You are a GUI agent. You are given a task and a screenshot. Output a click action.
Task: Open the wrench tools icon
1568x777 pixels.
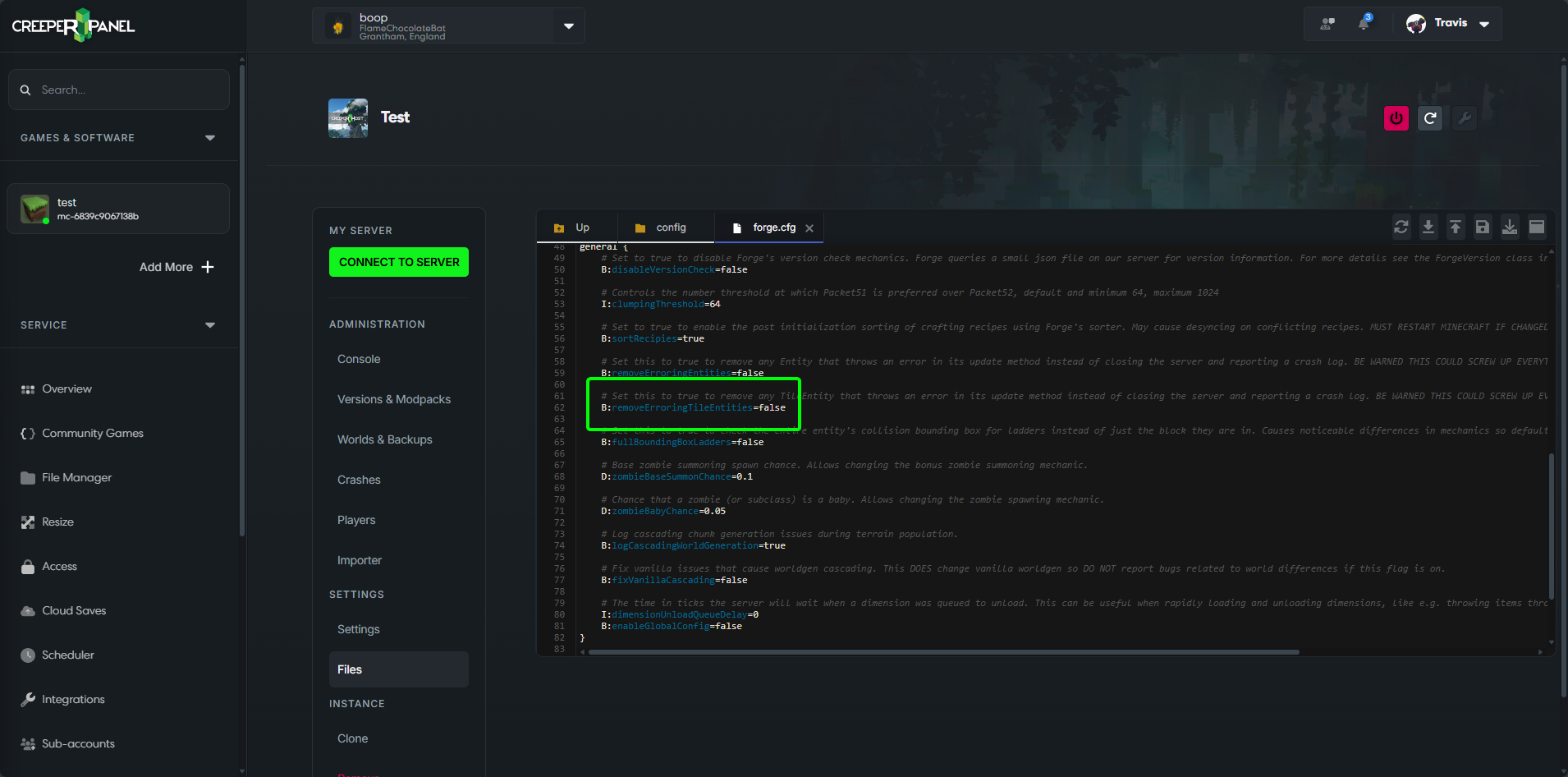[x=1464, y=118]
